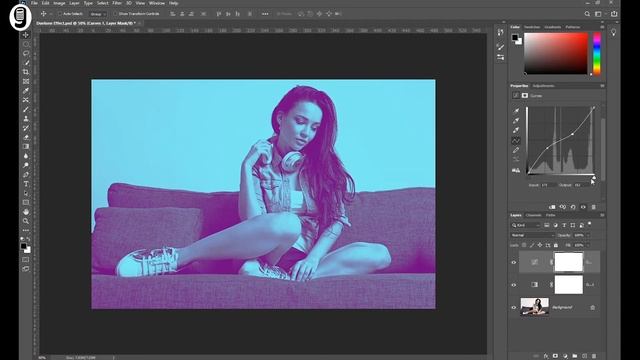Image resolution: width=640 pixels, height=360 pixels.
Task: Select the Gradient tool
Action: [26, 147]
